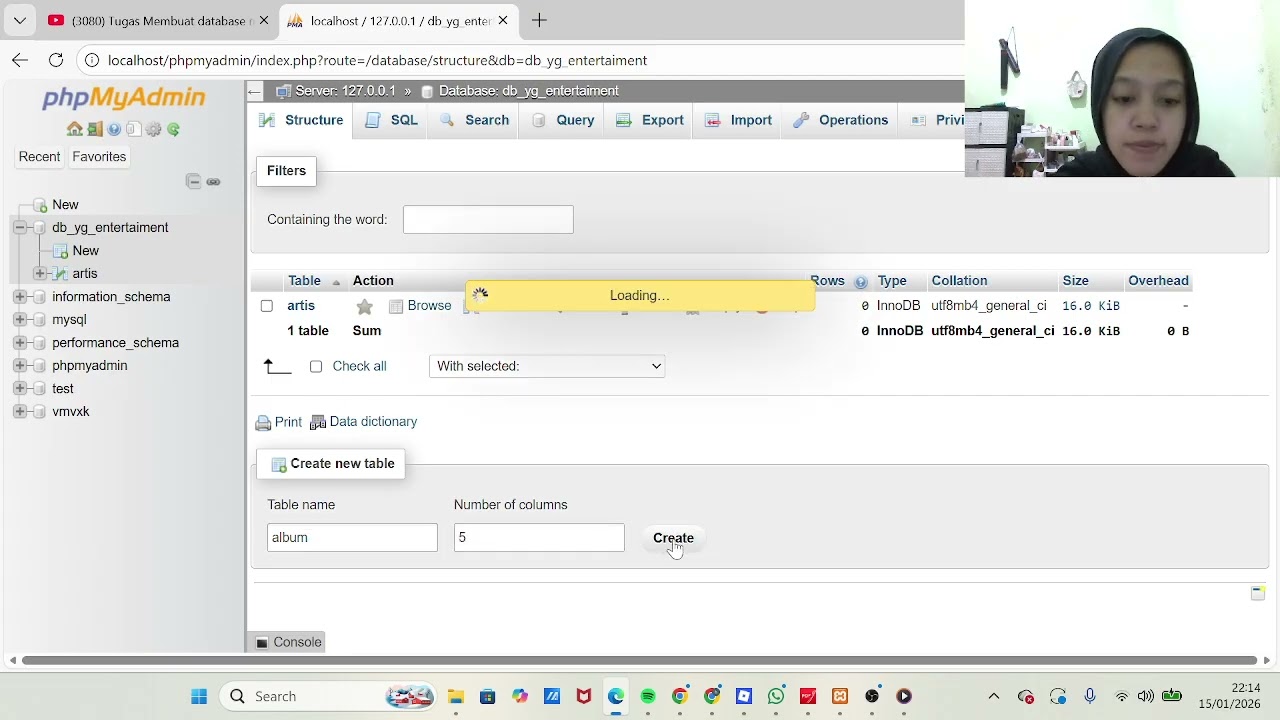Open the Export tab
The height and width of the screenshot is (720, 1280).
(x=650, y=120)
